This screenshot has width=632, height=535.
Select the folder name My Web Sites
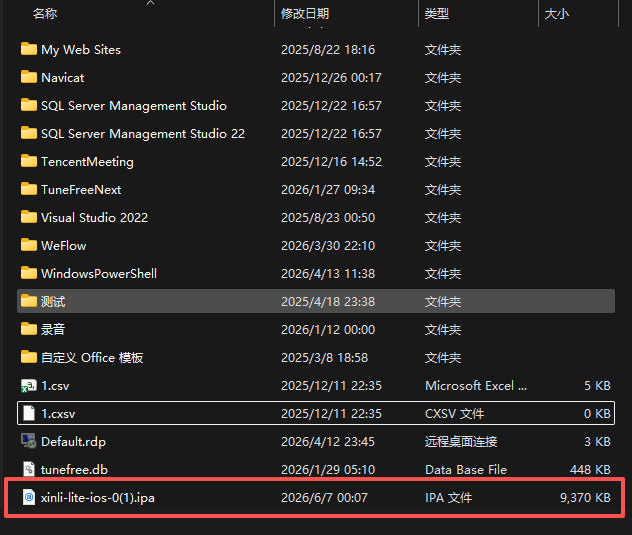coord(81,50)
